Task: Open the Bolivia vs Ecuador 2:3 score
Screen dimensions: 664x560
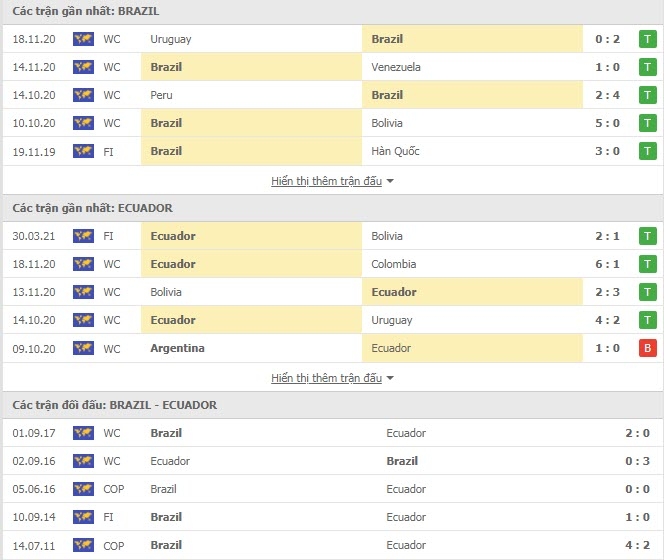Action: tap(607, 292)
